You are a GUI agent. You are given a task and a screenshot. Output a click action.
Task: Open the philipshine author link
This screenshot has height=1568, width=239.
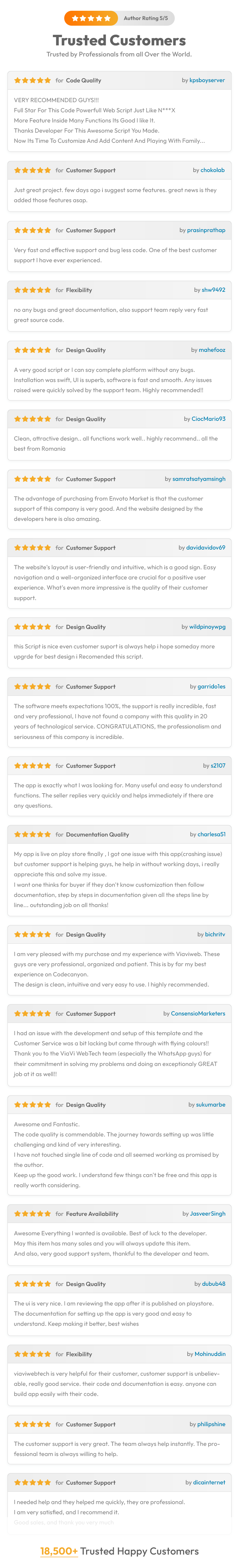211,1424
